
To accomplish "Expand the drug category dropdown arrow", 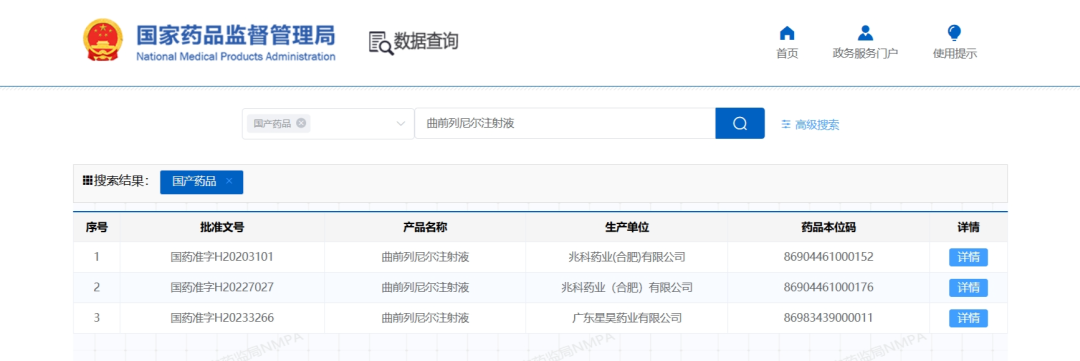I will pyautogui.click(x=400, y=123).
